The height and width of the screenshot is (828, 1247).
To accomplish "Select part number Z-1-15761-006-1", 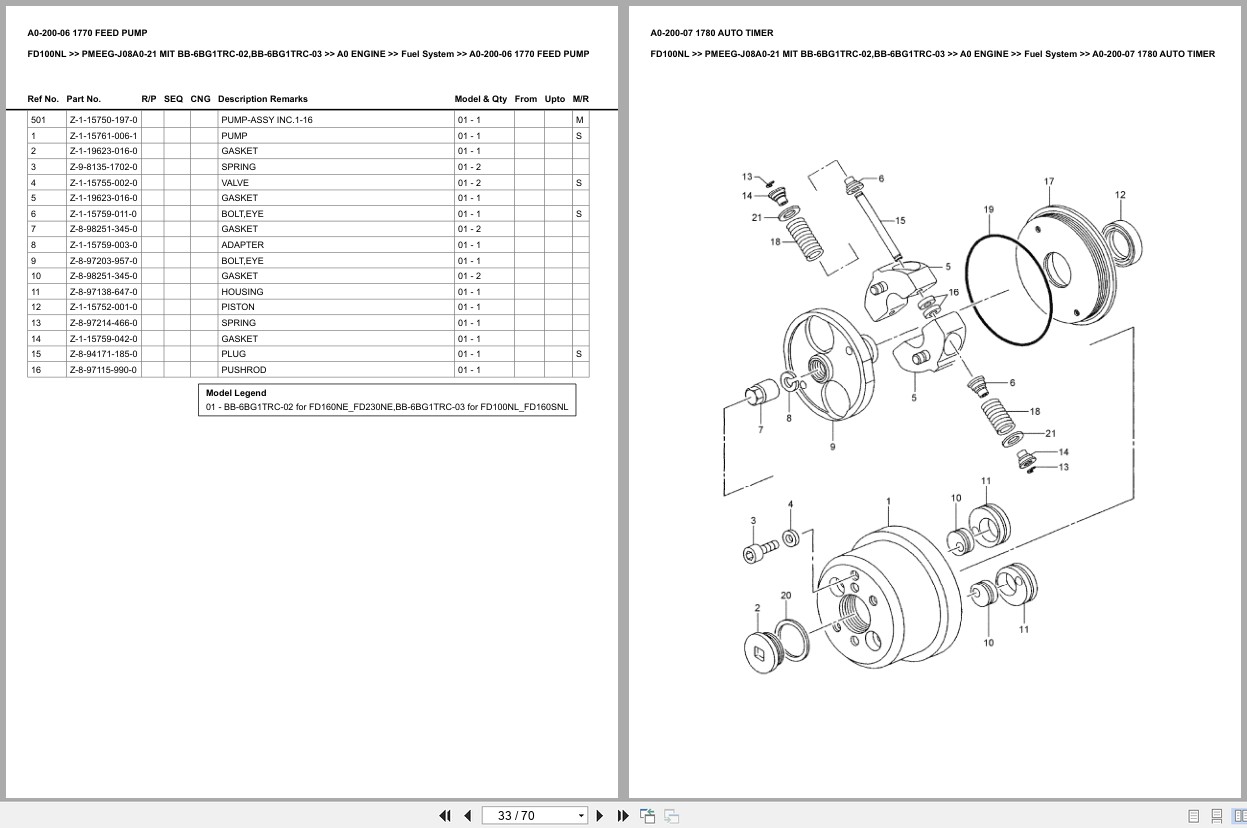I will [103, 135].
